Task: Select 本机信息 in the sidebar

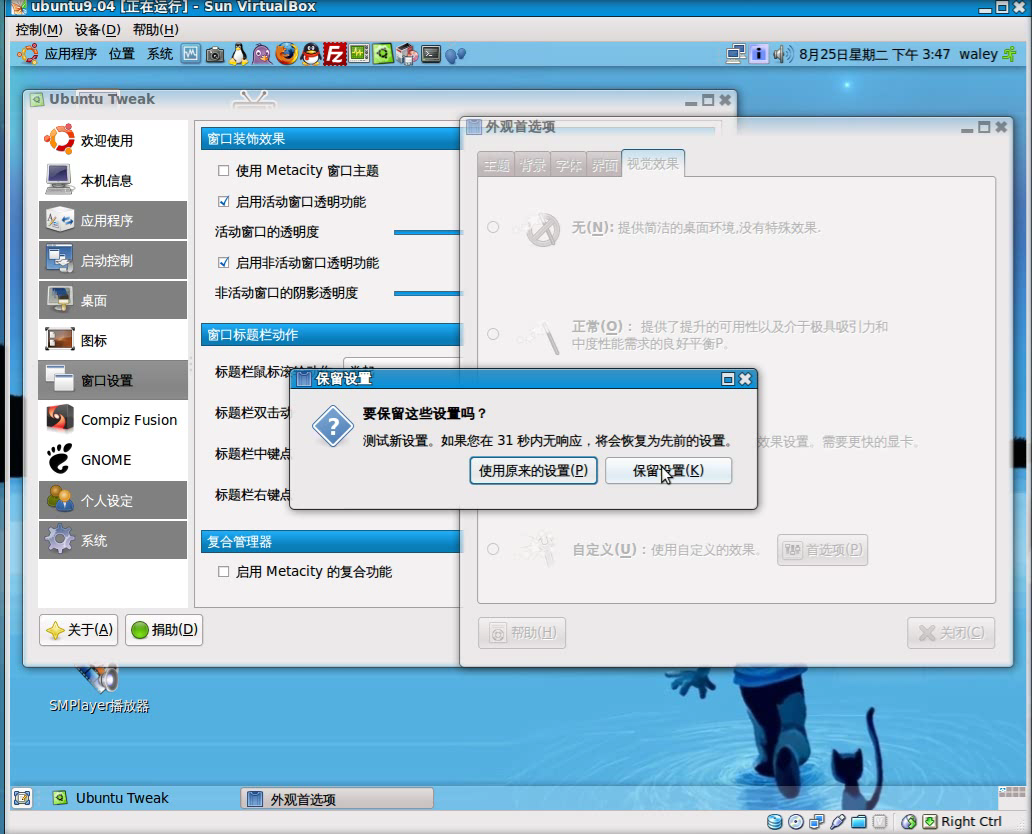Action: 113,180
